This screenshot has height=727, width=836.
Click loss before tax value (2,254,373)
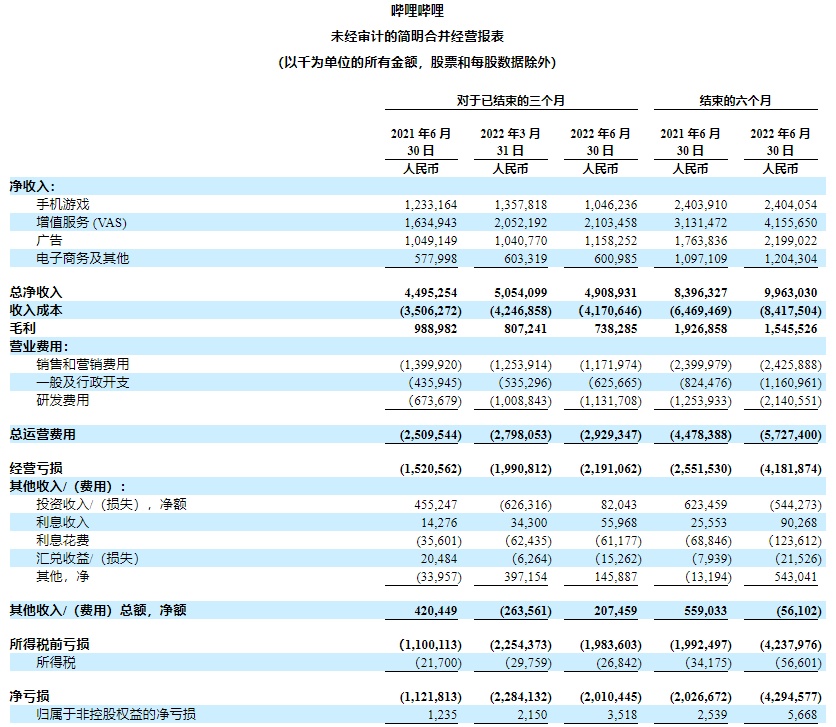click(x=521, y=645)
